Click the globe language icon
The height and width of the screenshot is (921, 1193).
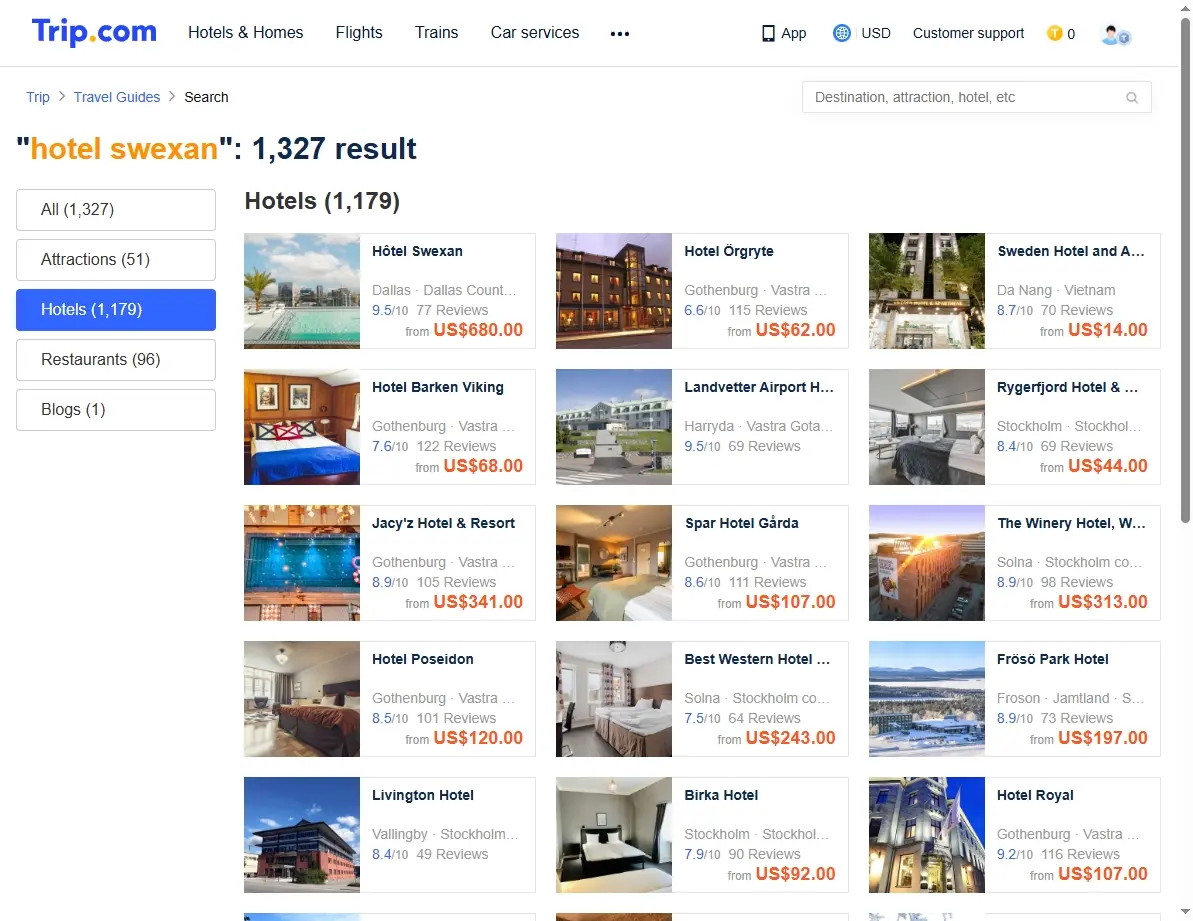coord(841,33)
